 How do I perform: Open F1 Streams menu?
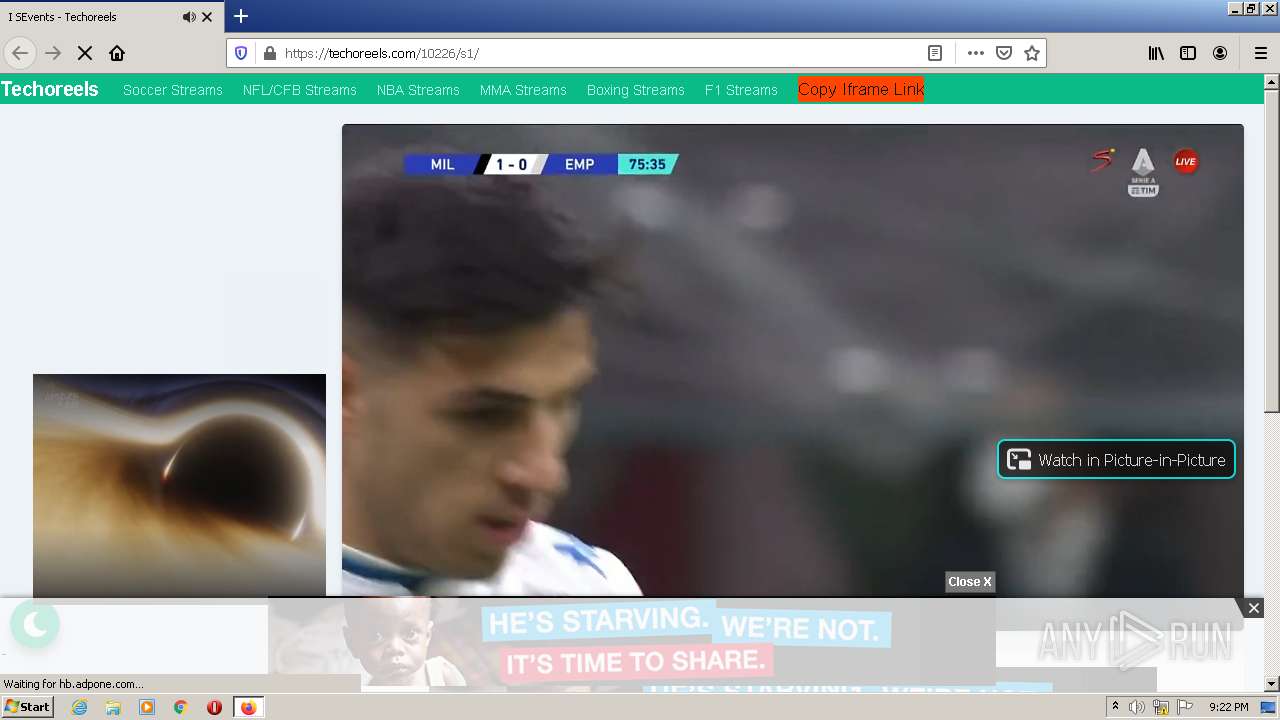[741, 90]
